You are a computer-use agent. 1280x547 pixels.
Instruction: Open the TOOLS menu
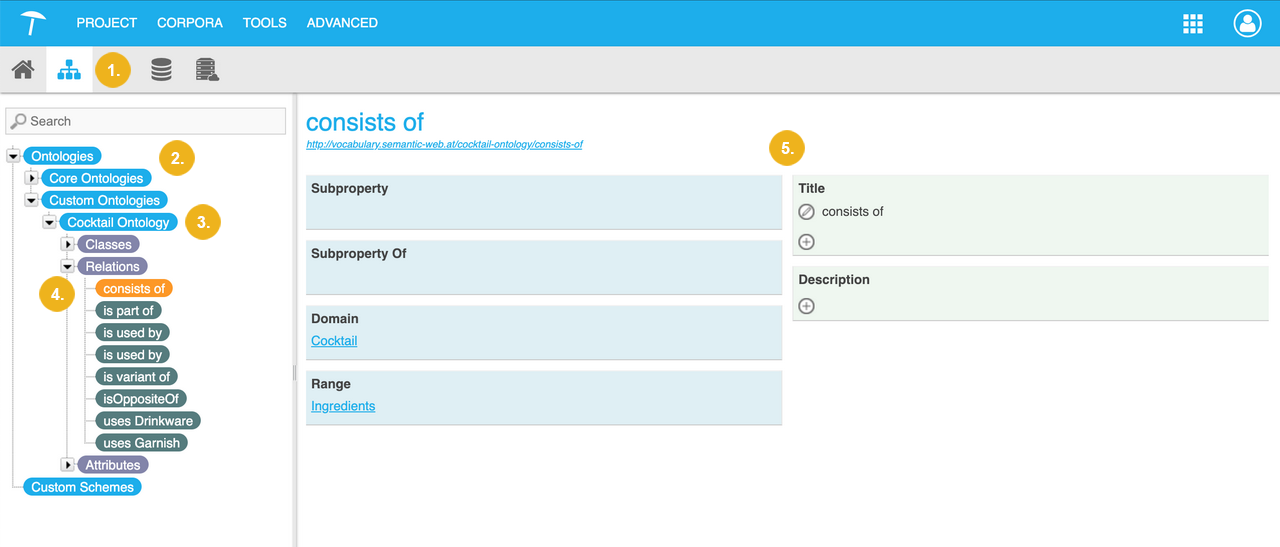(x=264, y=23)
